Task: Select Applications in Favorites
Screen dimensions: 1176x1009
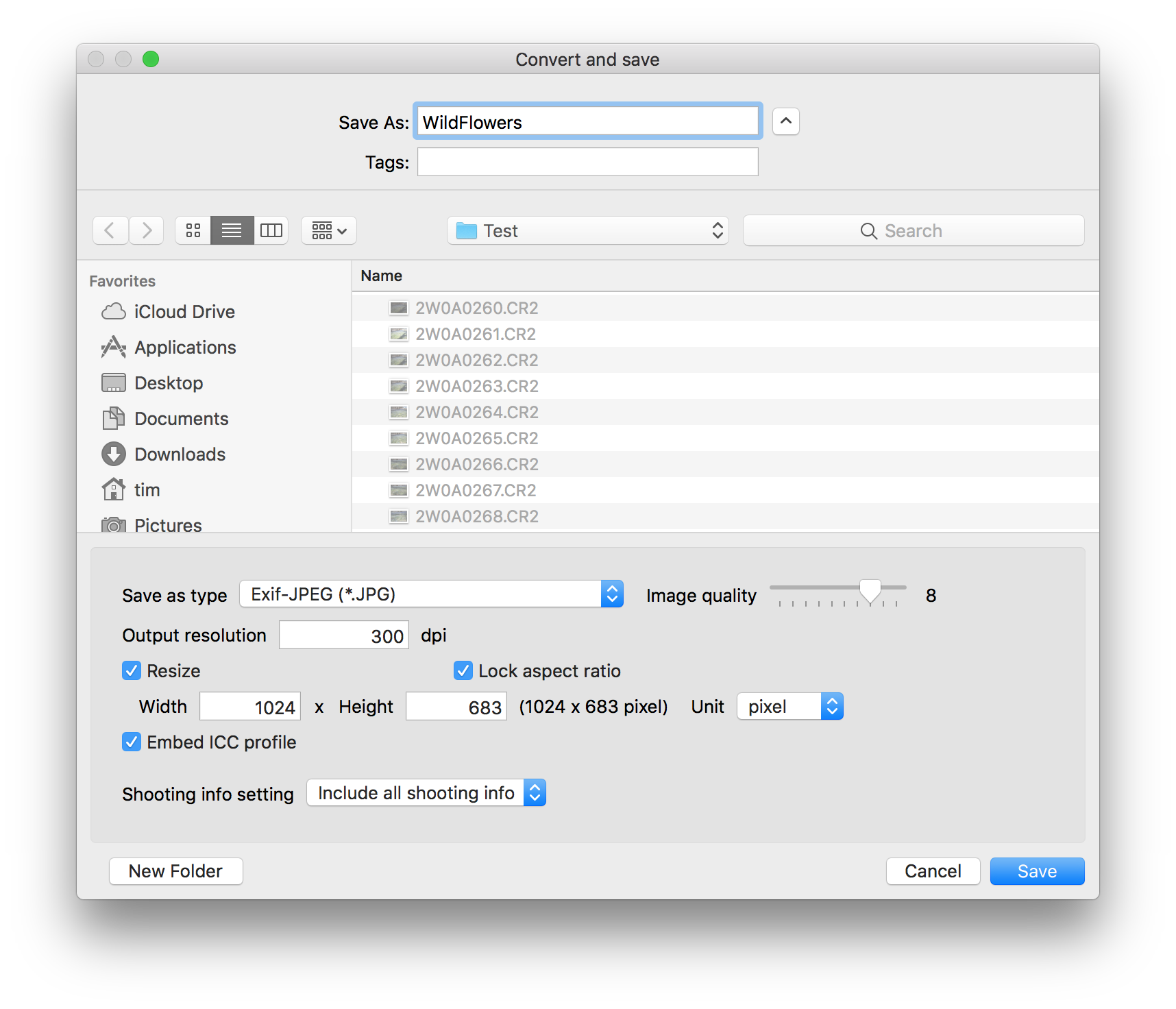Action: (x=185, y=347)
